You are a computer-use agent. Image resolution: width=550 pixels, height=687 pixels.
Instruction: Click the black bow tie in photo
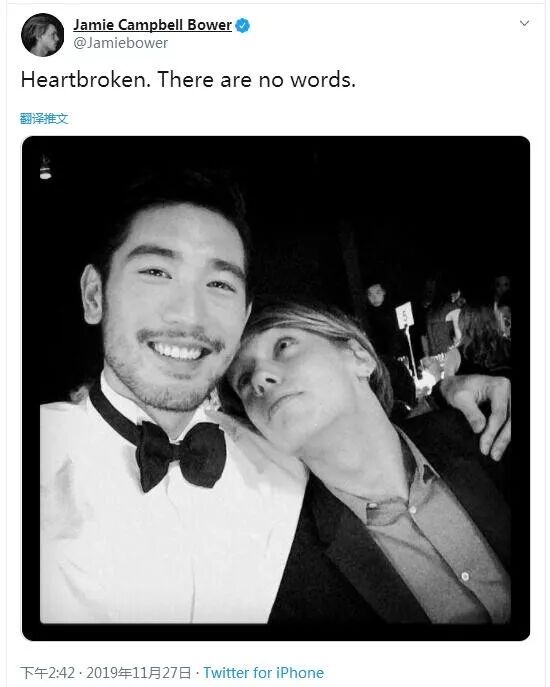coord(181,455)
